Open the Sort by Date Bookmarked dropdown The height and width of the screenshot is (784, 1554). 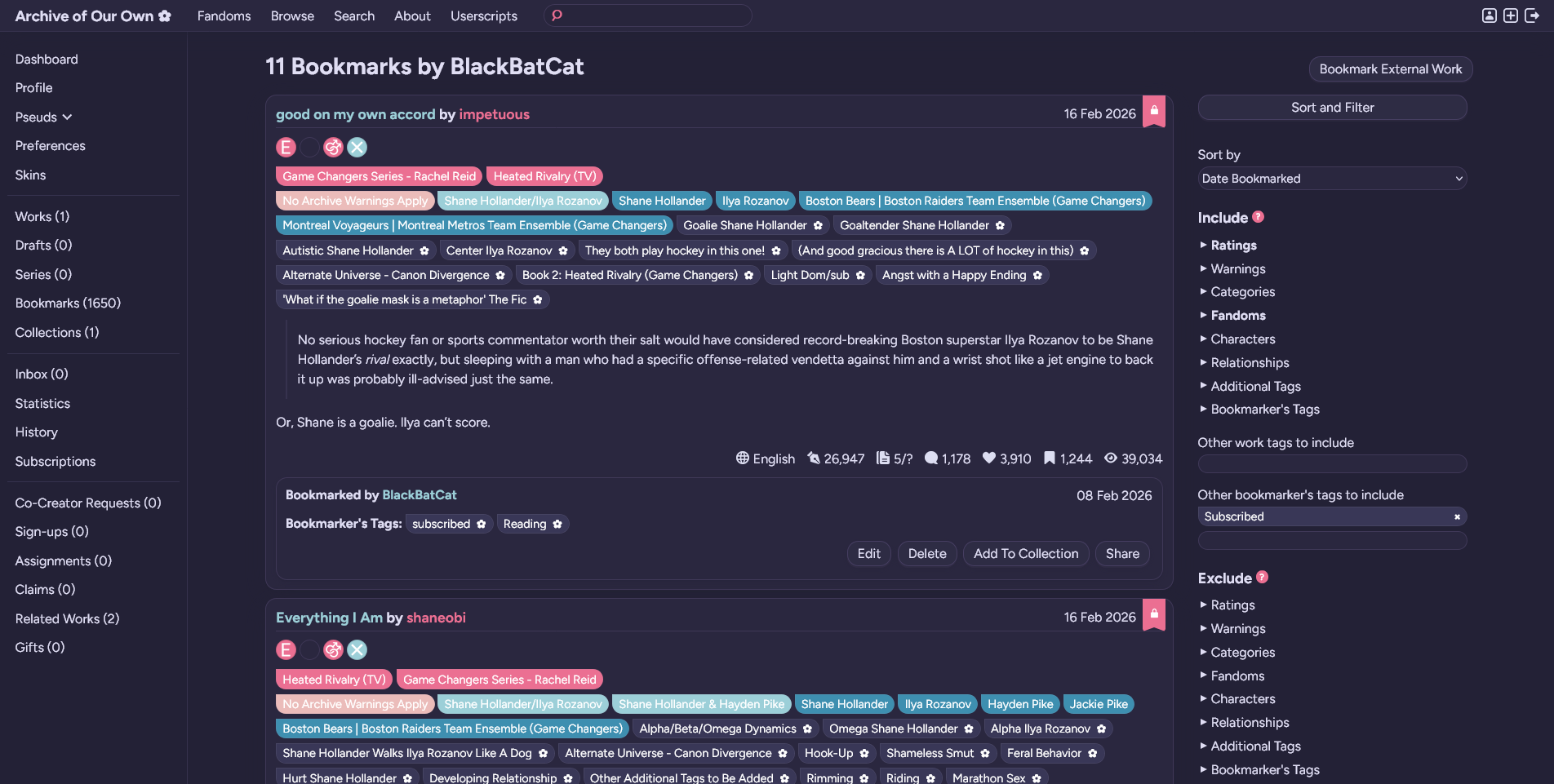[1332, 178]
